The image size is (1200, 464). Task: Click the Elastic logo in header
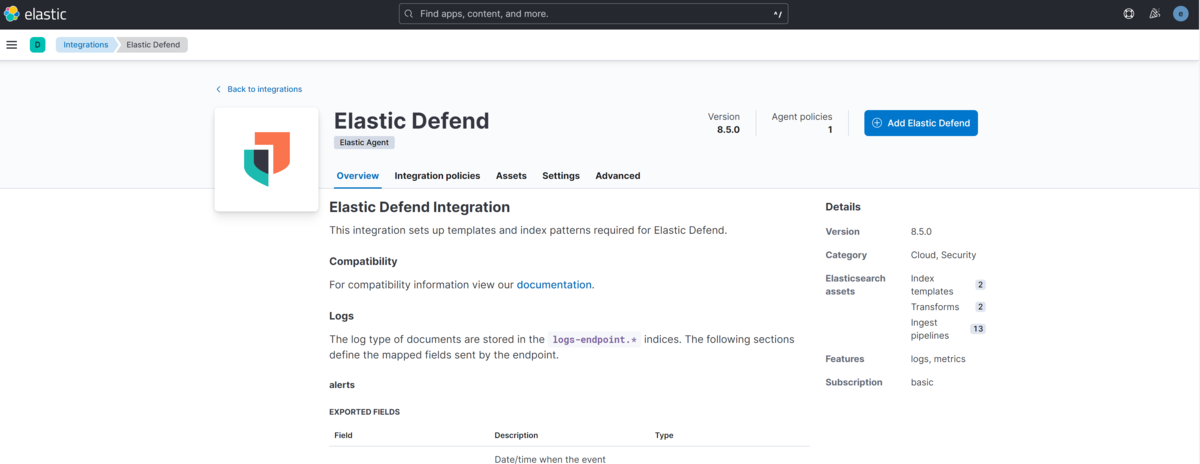[36, 14]
